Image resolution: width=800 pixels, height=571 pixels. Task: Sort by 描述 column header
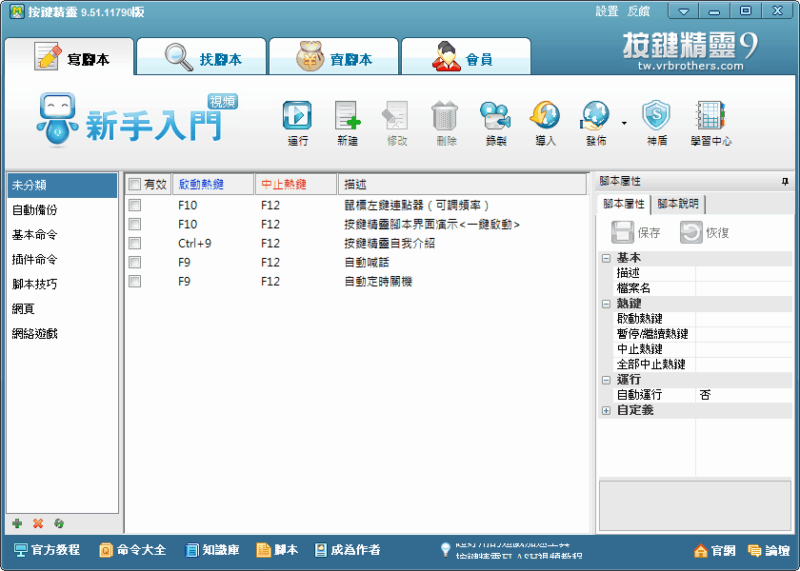[x=462, y=184]
